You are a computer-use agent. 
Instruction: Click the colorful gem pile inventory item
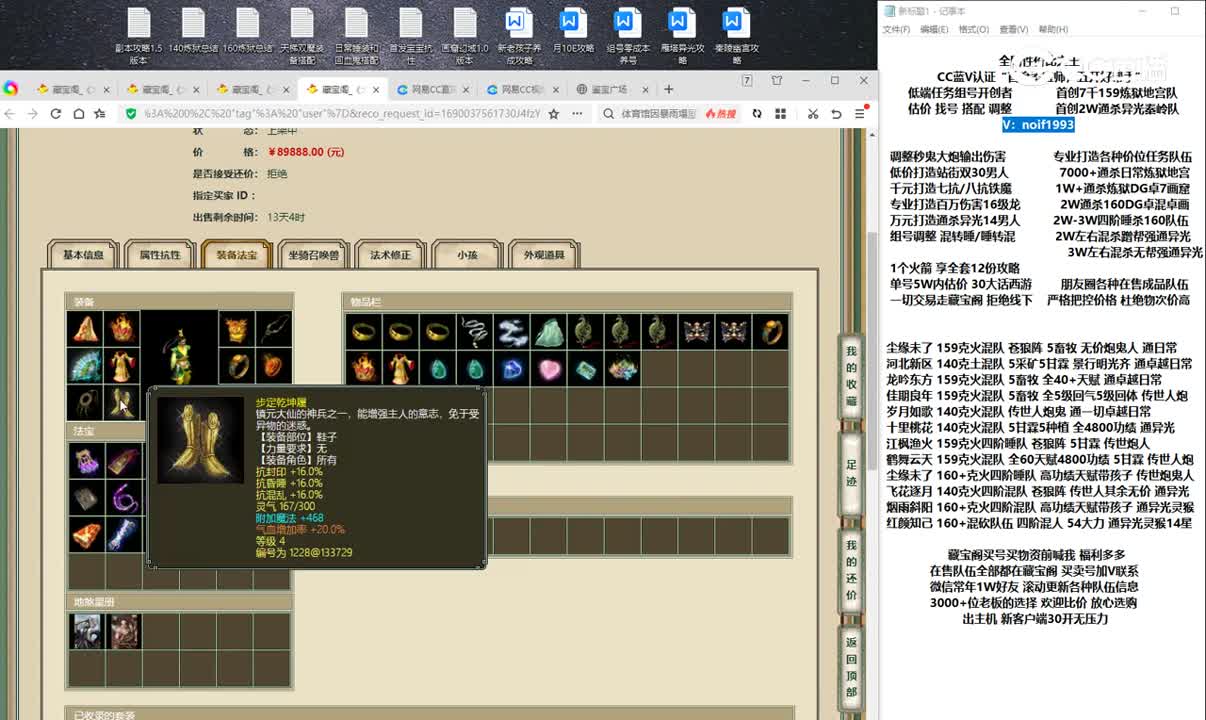coord(622,369)
